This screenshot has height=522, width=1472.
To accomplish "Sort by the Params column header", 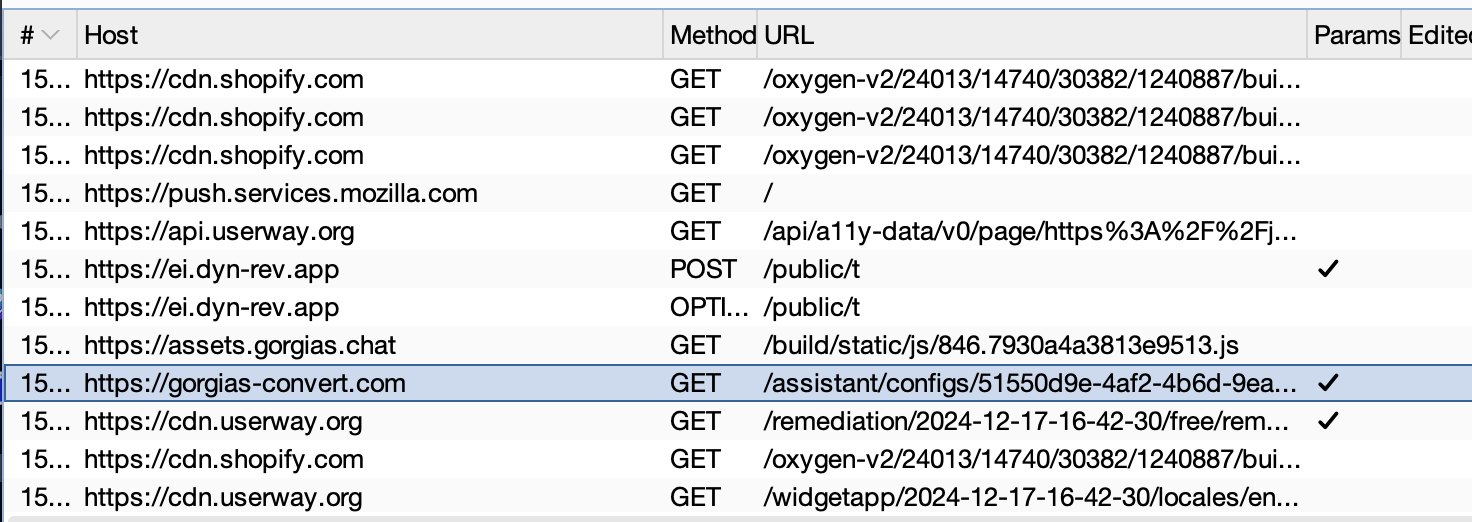I will pos(1355,35).
